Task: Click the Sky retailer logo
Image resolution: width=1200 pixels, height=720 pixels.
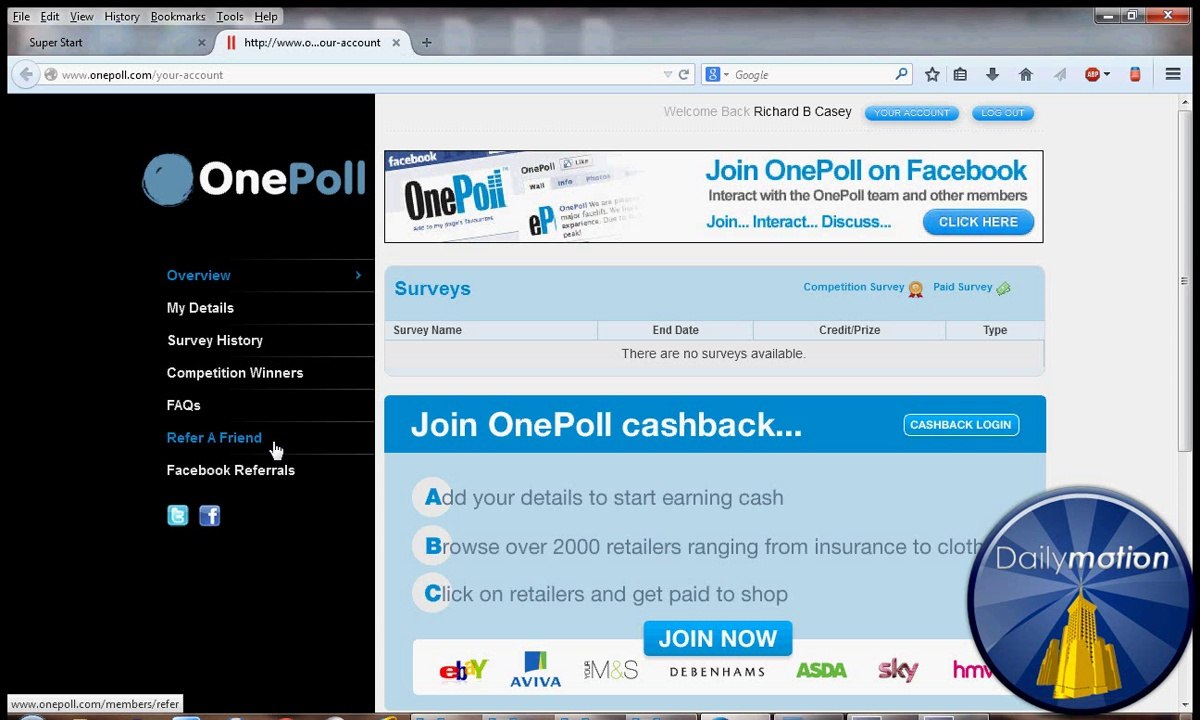Action: pos(898,670)
